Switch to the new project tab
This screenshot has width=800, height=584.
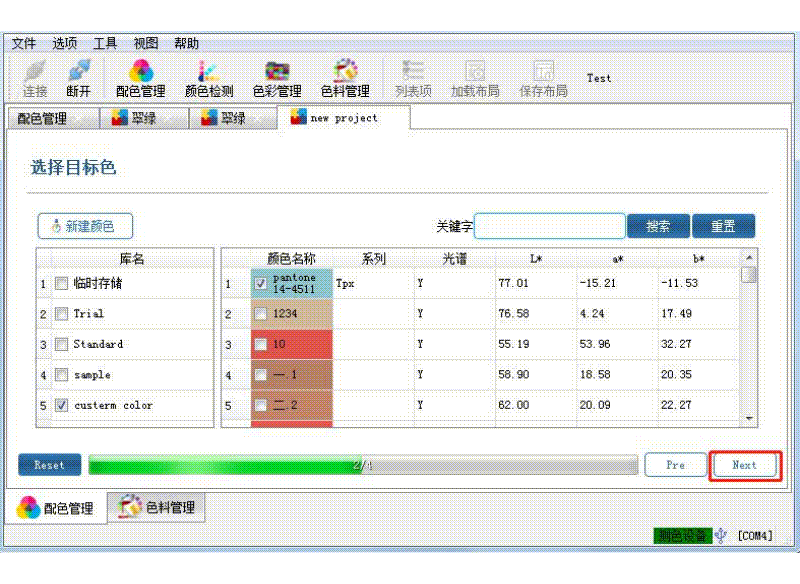343,118
